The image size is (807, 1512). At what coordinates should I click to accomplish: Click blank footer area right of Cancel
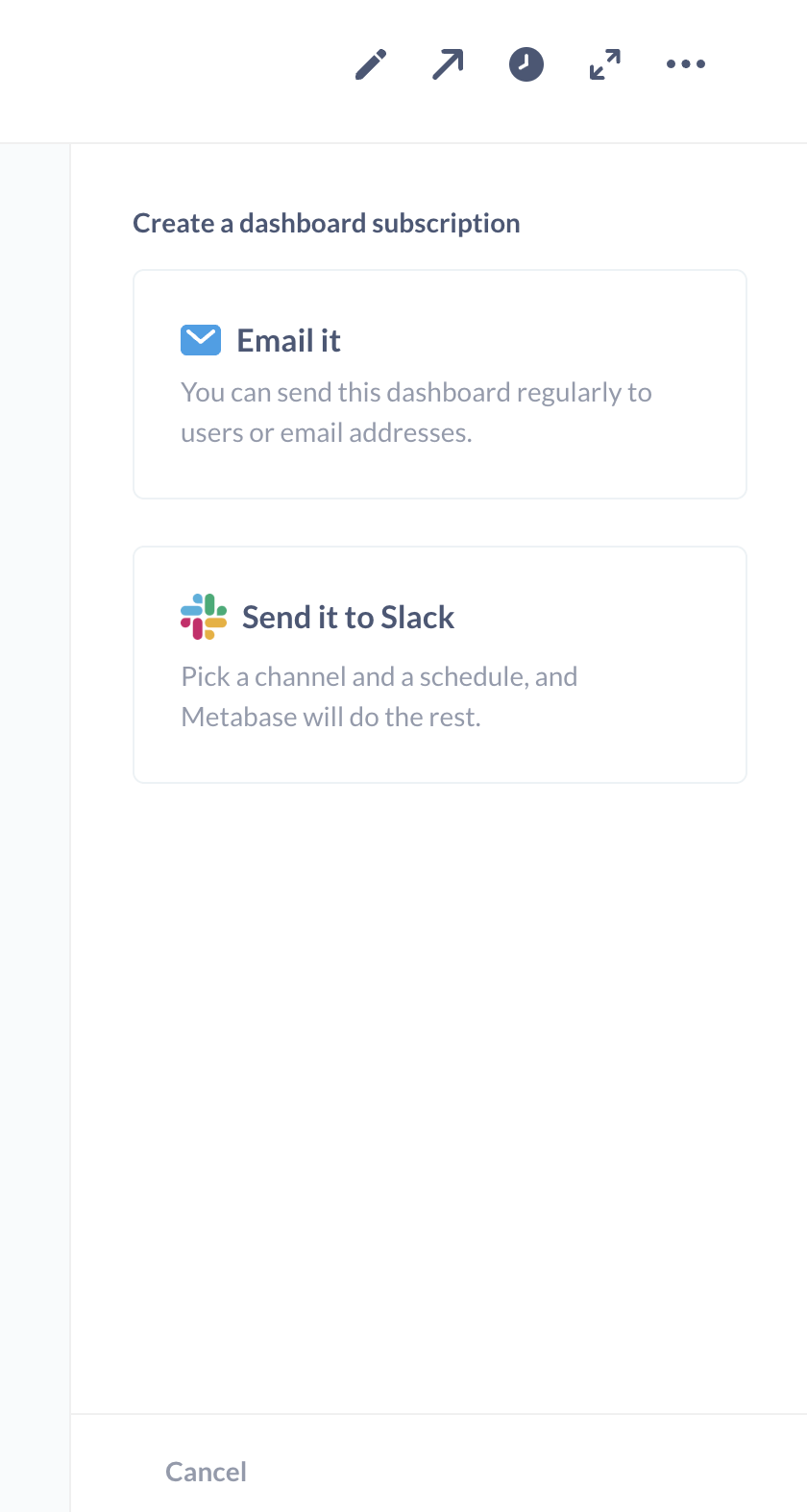coord(528,1470)
